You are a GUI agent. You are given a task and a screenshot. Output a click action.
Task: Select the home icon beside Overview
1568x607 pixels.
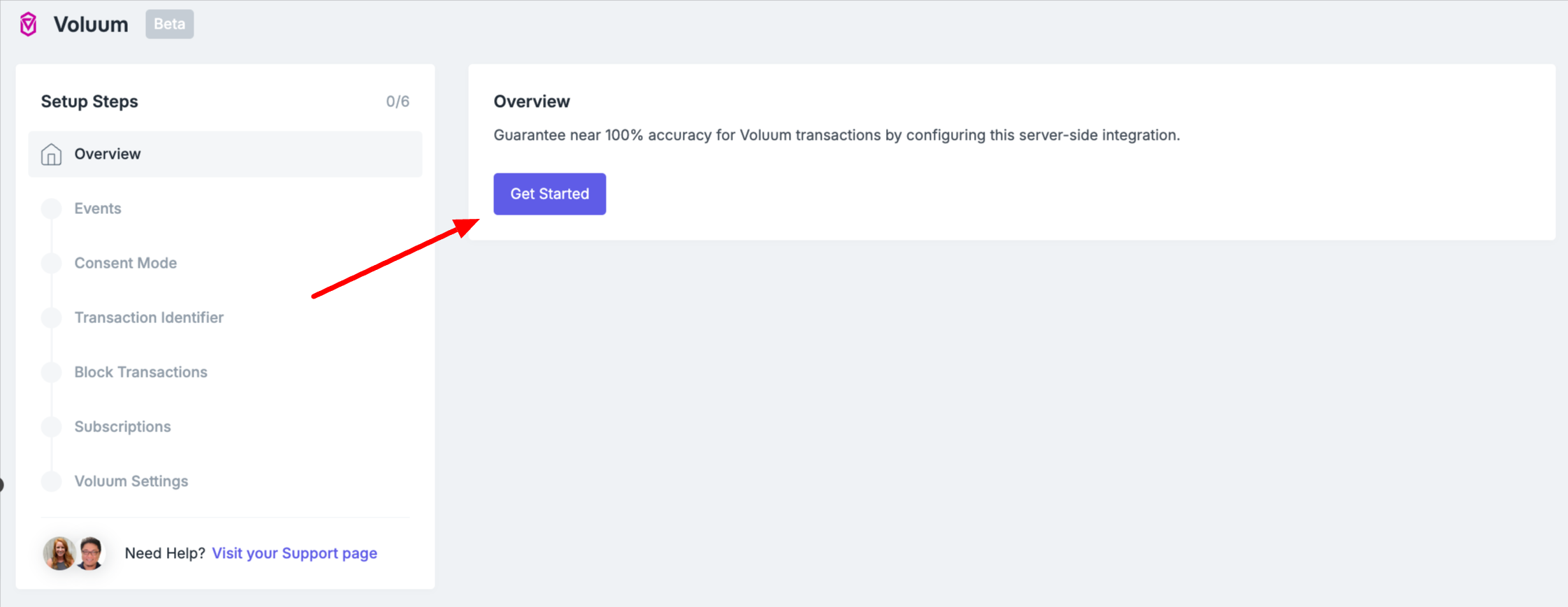51,154
